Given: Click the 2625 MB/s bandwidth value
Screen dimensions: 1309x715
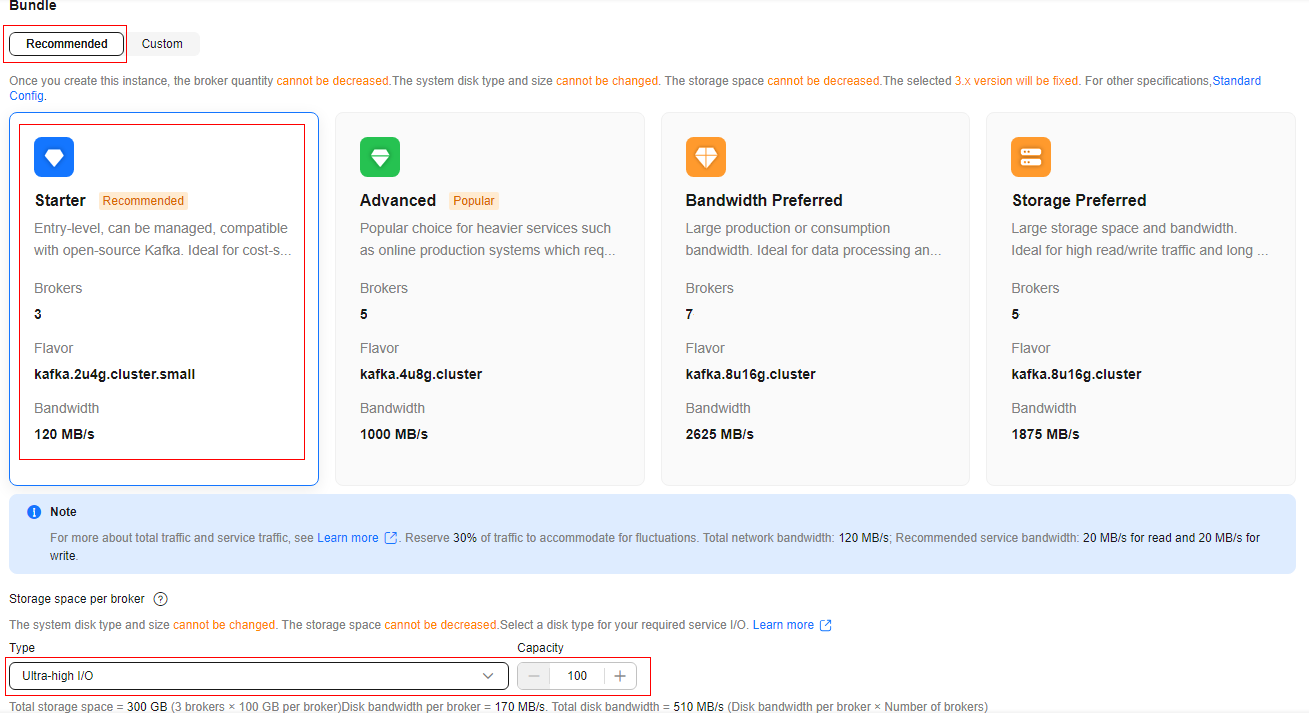Looking at the screenshot, I should click(x=720, y=434).
